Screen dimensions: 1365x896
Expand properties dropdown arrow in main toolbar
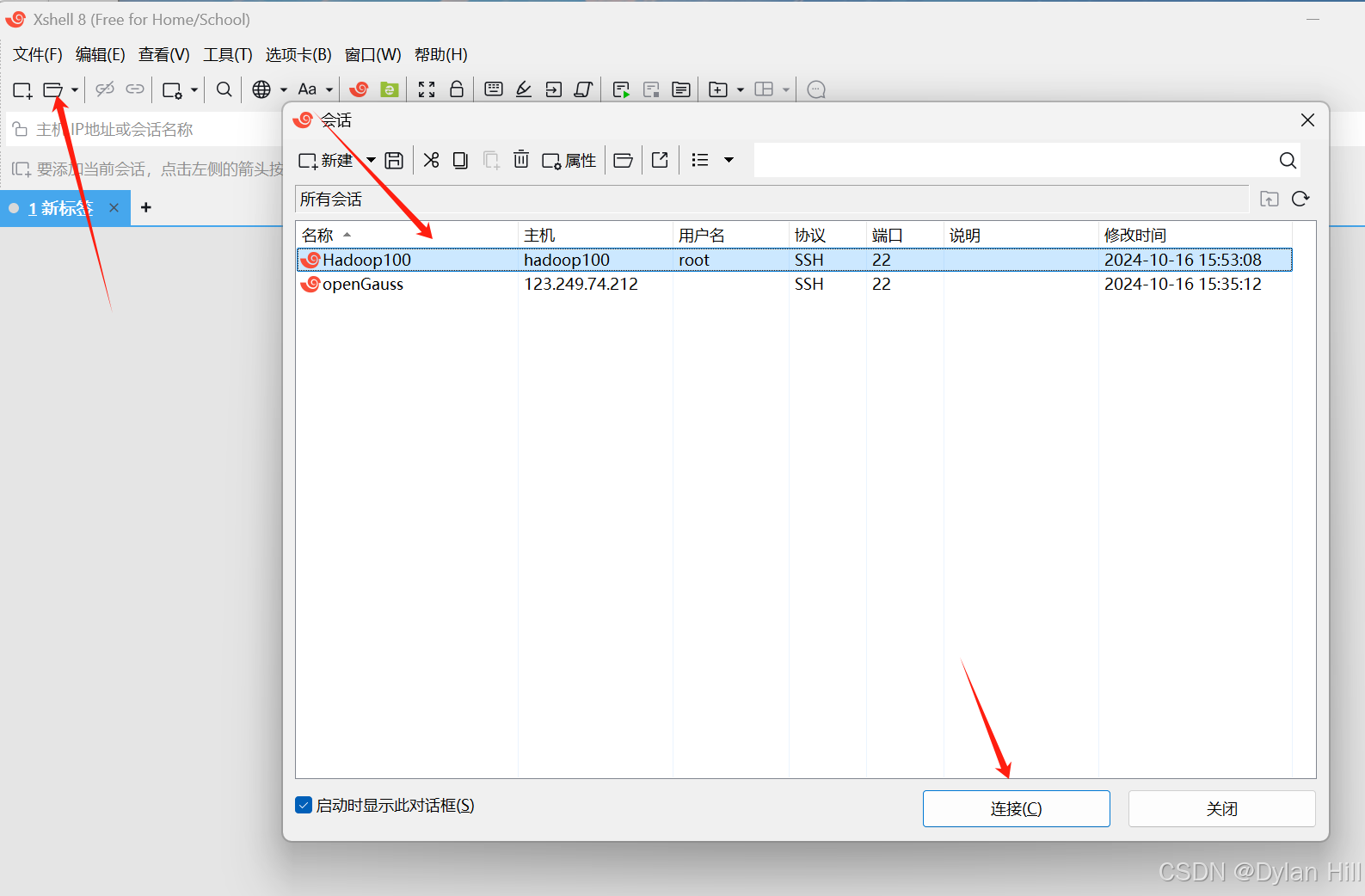coord(194,89)
